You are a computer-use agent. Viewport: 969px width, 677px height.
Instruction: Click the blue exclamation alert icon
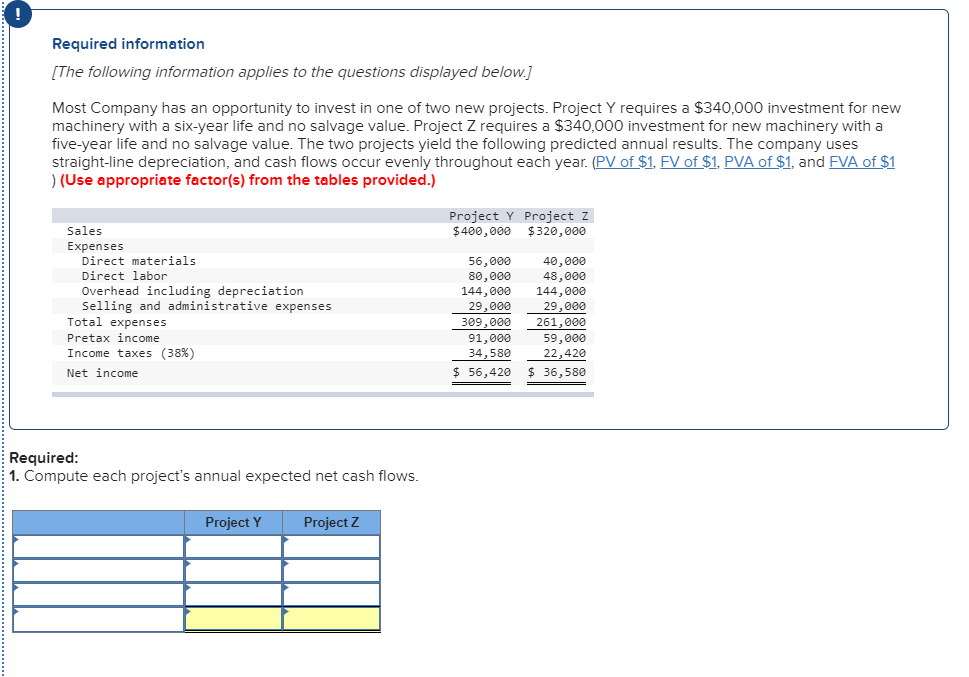20,15
